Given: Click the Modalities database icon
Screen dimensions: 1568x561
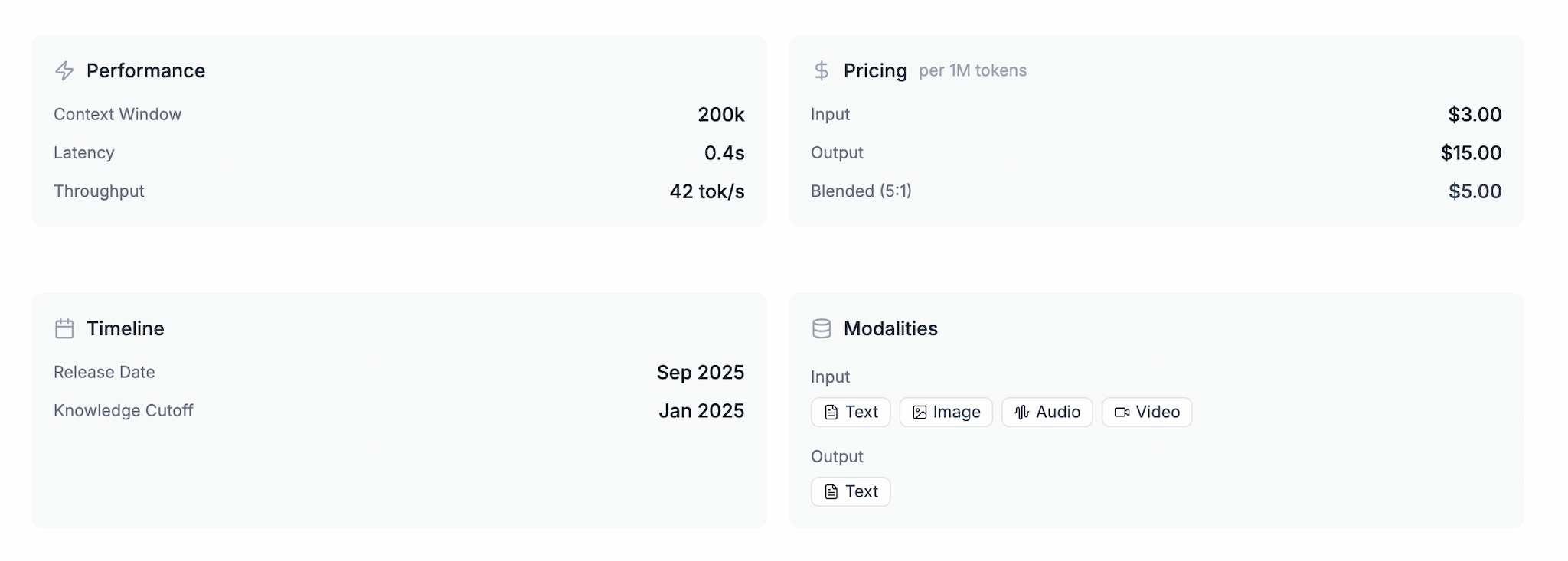Looking at the screenshot, I should pyautogui.click(x=822, y=329).
